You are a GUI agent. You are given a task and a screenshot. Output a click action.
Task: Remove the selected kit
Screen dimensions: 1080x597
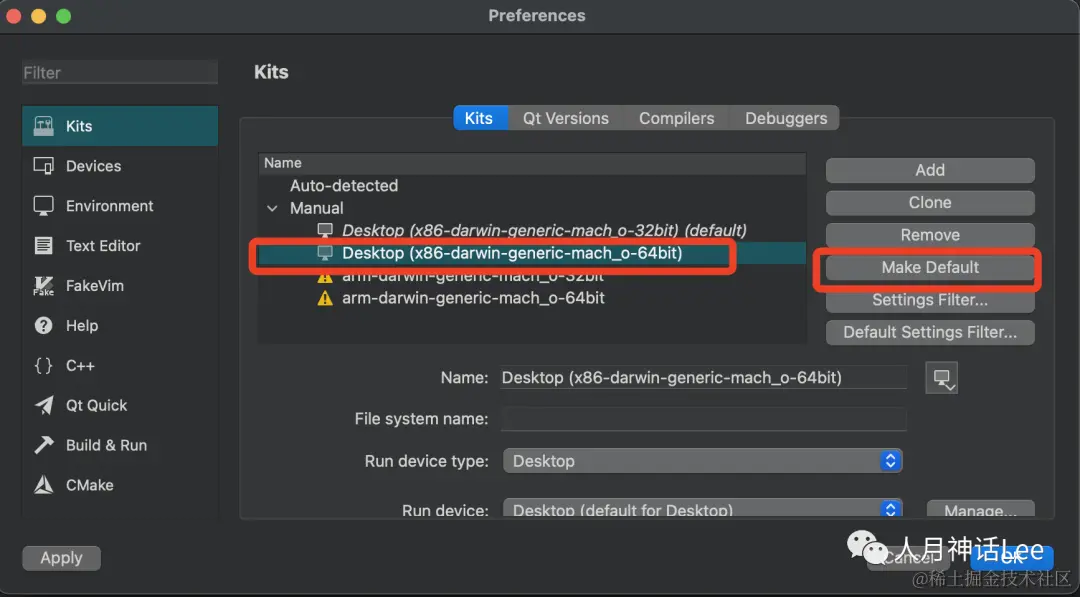click(930, 235)
